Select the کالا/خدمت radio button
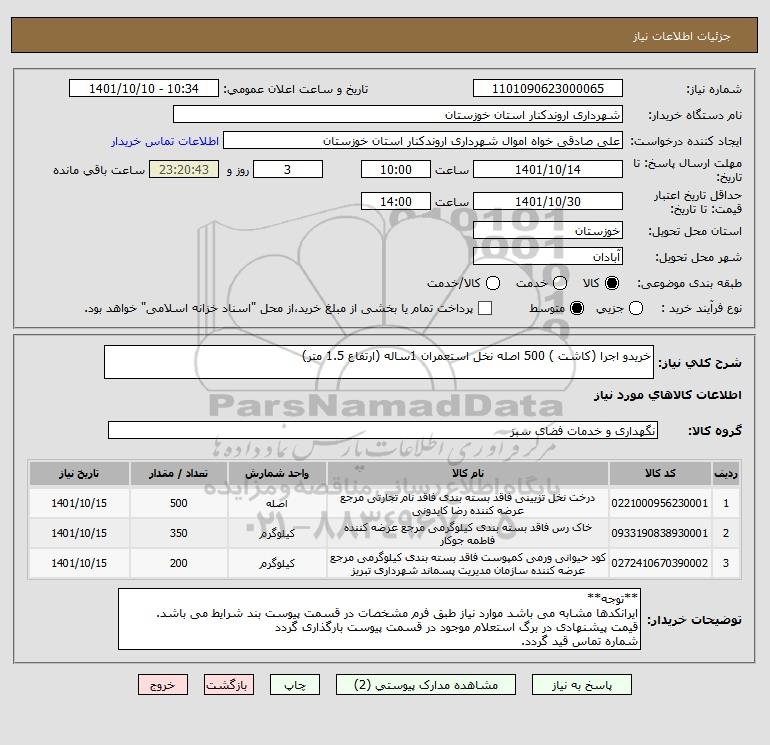This screenshot has width=770, height=745. (x=493, y=283)
